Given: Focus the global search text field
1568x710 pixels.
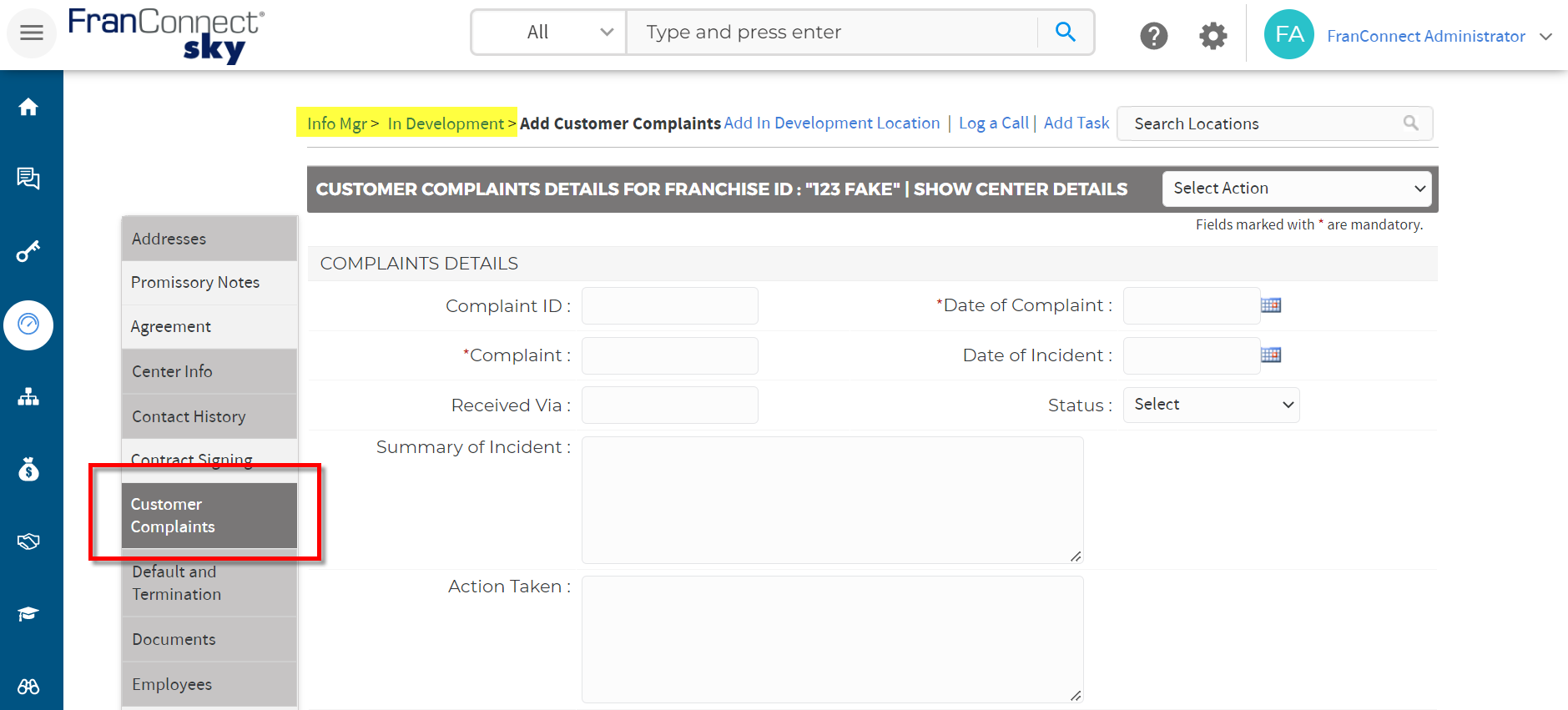Looking at the screenshot, I should coord(832,32).
